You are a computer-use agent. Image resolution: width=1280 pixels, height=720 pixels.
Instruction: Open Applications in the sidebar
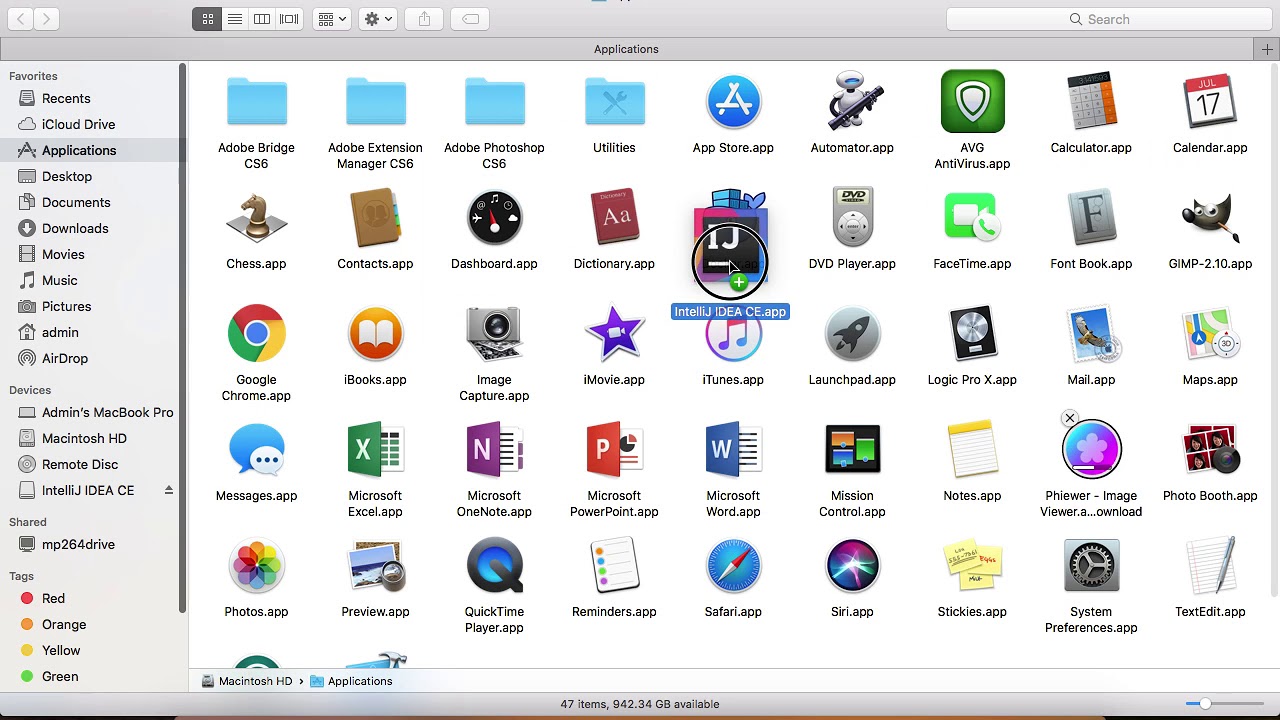click(x=93, y=150)
